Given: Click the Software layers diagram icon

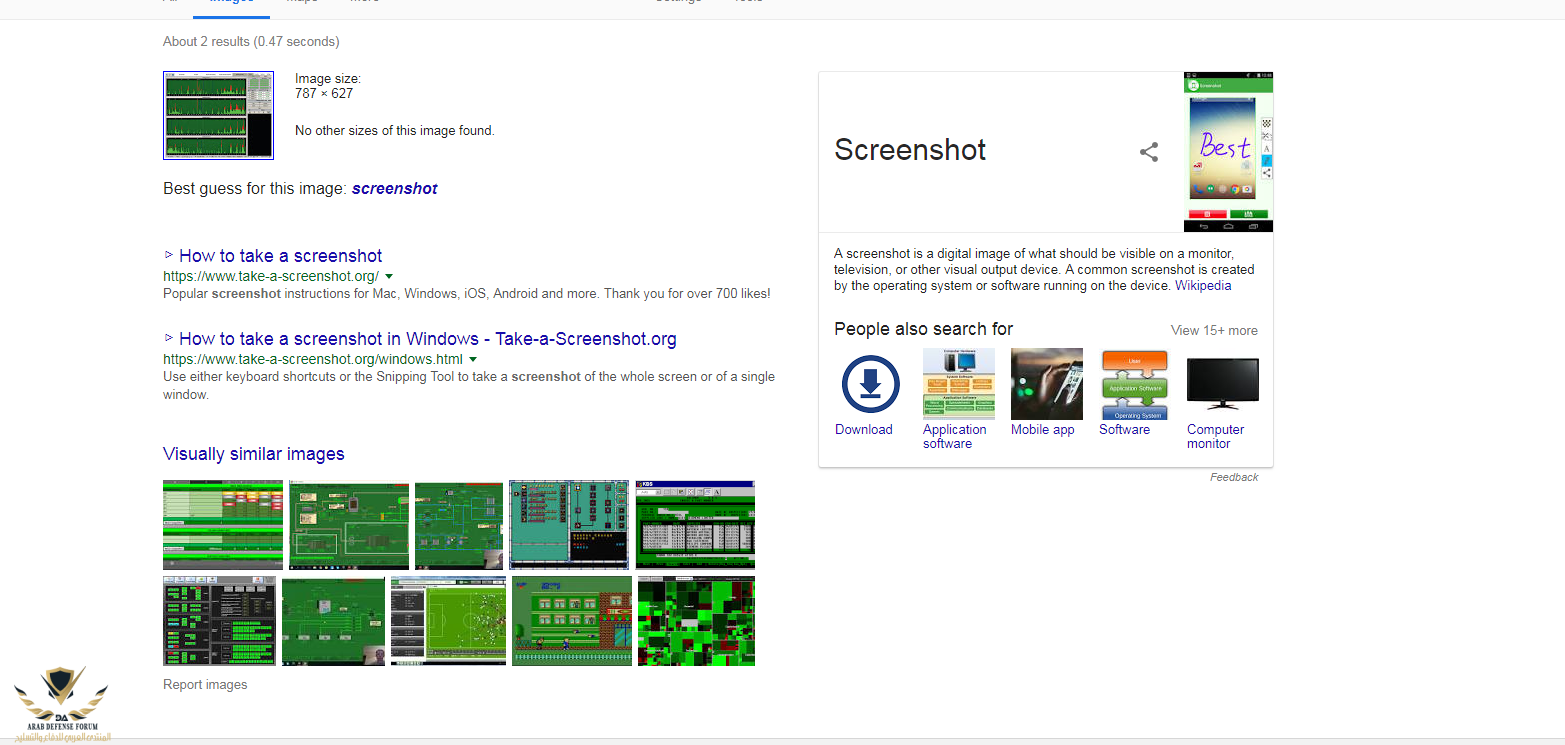Looking at the screenshot, I should point(1134,384).
